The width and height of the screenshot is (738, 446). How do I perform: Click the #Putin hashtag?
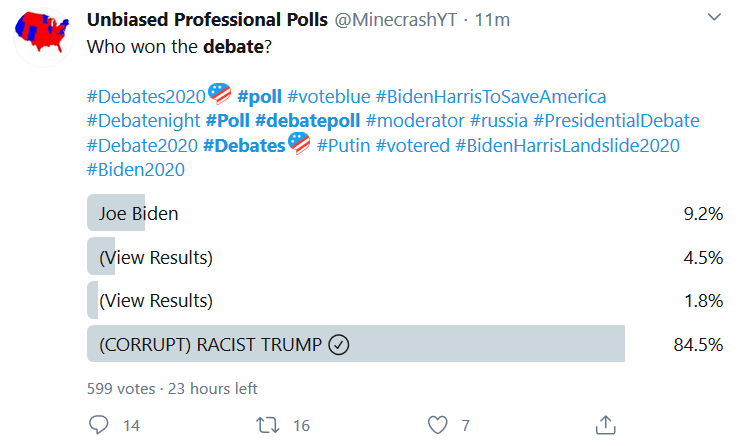click(344, 145)
